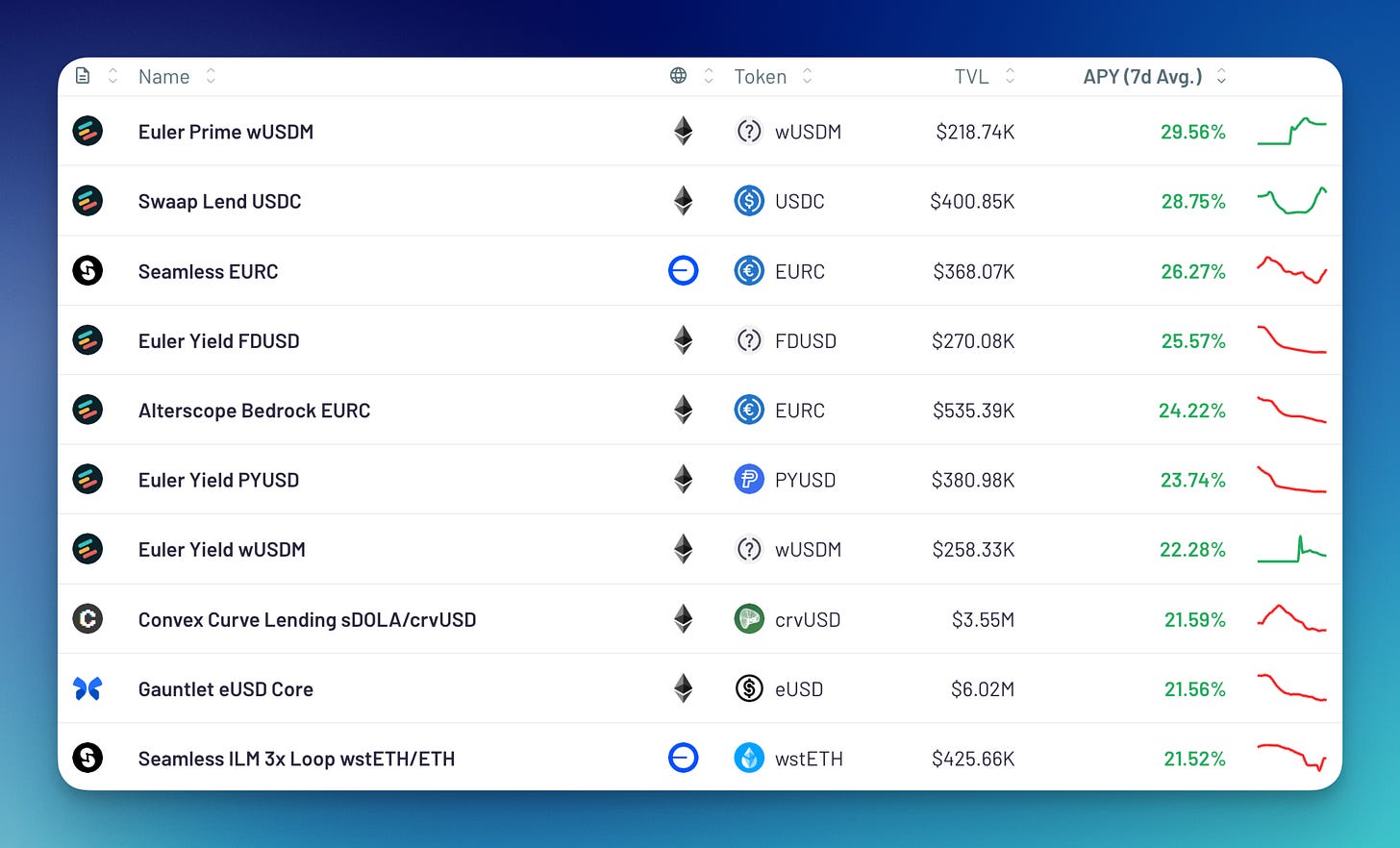This screenshot has width=1400, height=848.
Task: Click the Seamless ILM 3x Loop protocol logo
Action: click(87, 758)
